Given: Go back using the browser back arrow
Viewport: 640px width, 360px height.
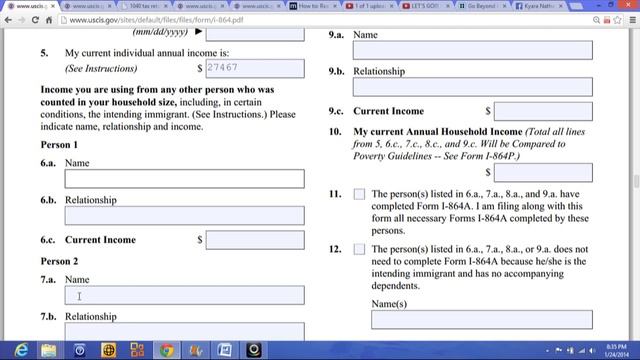Looking at the screenshot, I should tap(8, 20).
